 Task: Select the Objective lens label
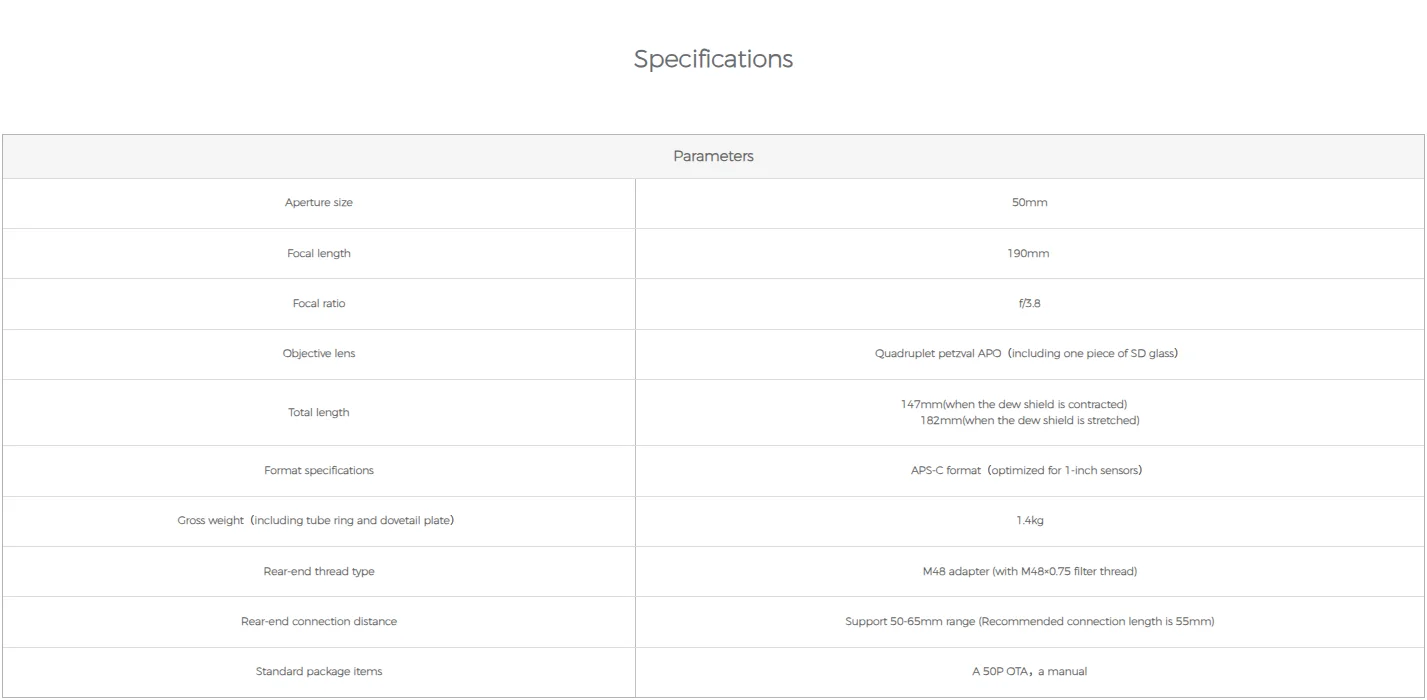point(318,354)
